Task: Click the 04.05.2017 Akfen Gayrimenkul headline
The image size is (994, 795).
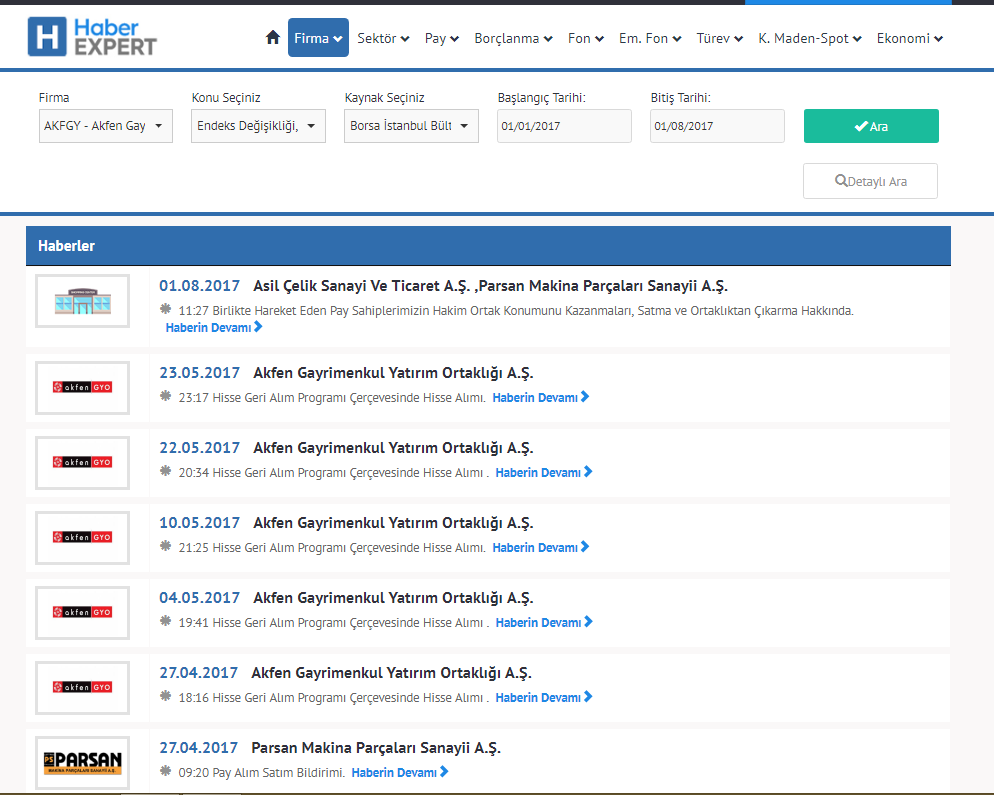Action: click(393, 598)
